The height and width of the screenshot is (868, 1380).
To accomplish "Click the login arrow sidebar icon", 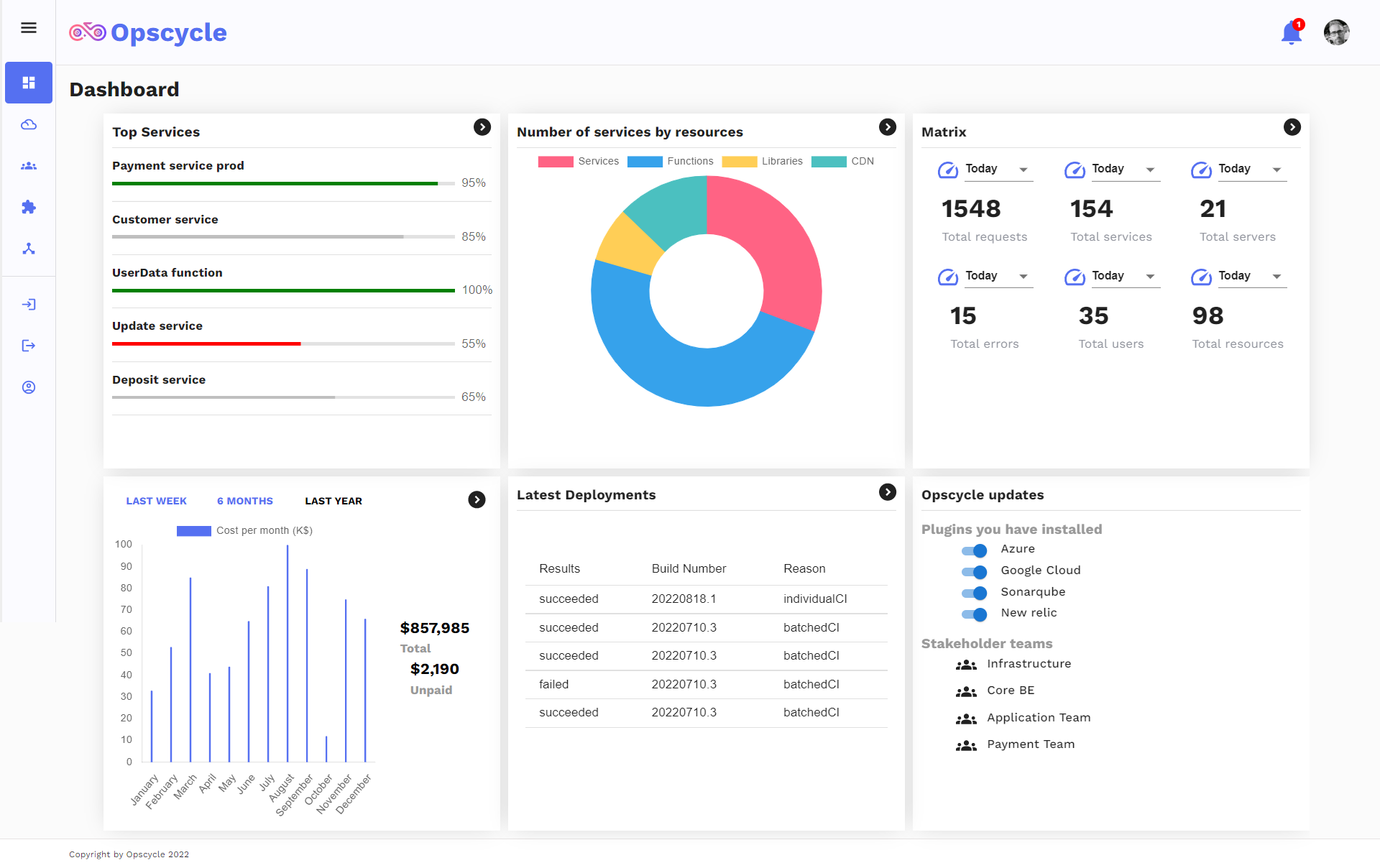I will coord(29,305).
